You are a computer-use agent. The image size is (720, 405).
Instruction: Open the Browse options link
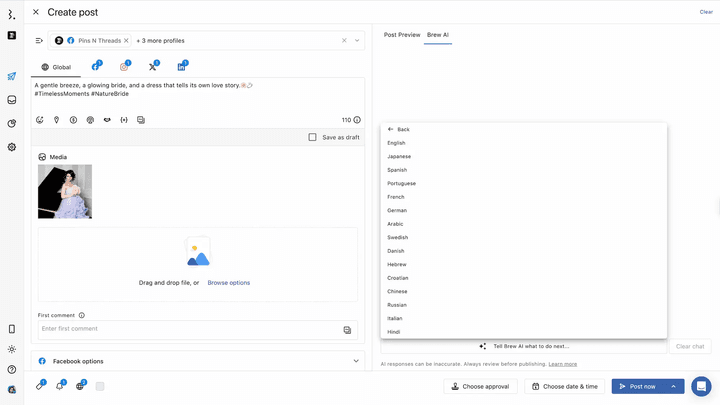click(229, 283)
